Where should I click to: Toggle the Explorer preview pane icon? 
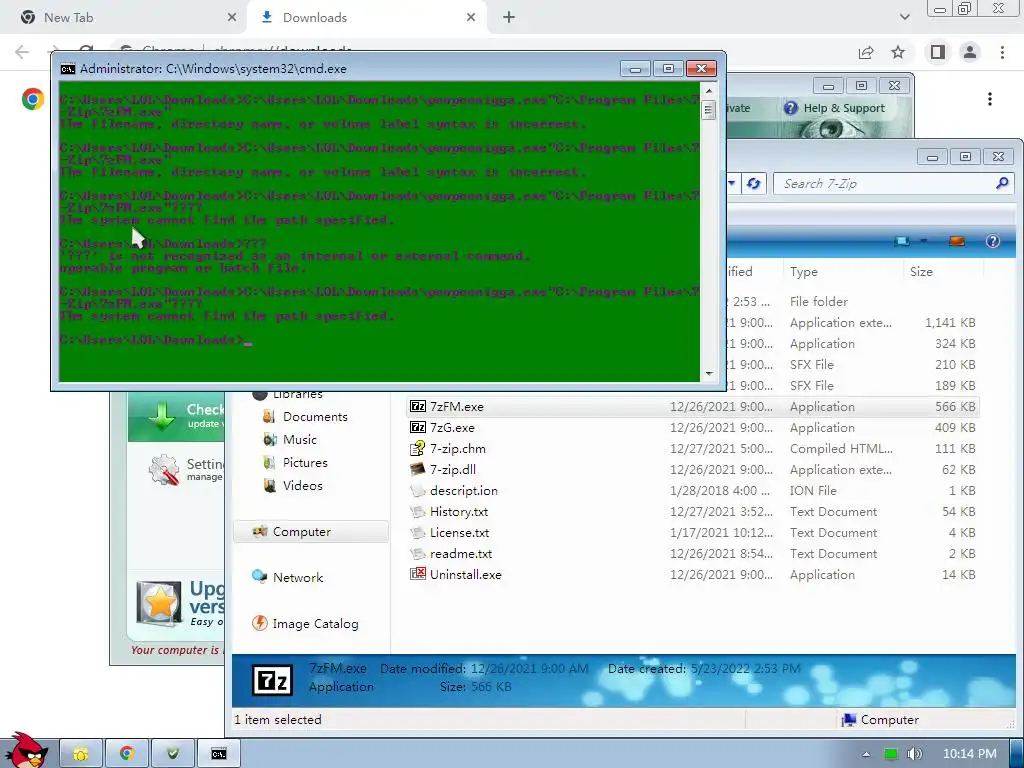[x=957, y=242]
